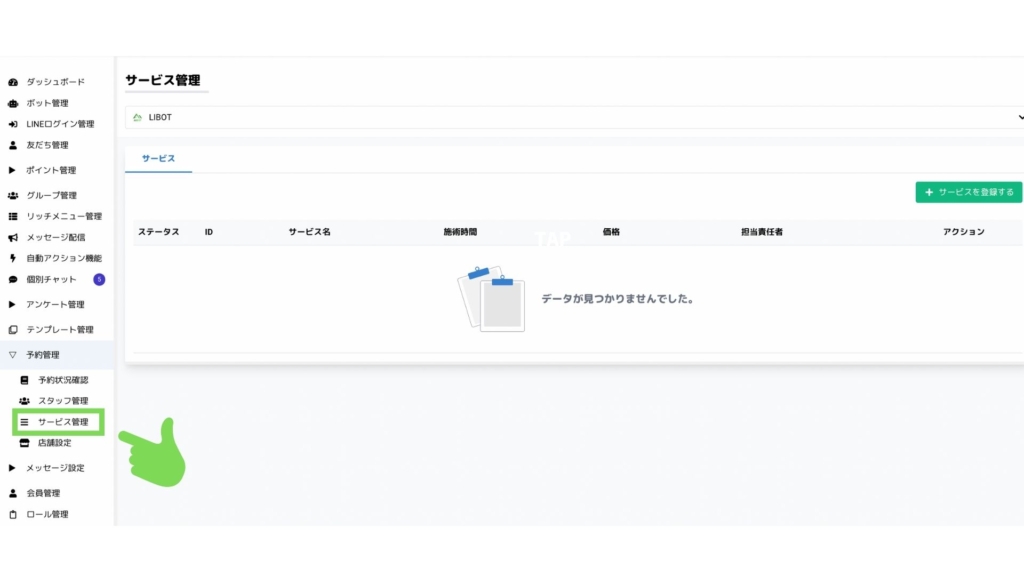The image size is (1024, 576).
Task: Select the サービス tab
Action: coord(158,159)
